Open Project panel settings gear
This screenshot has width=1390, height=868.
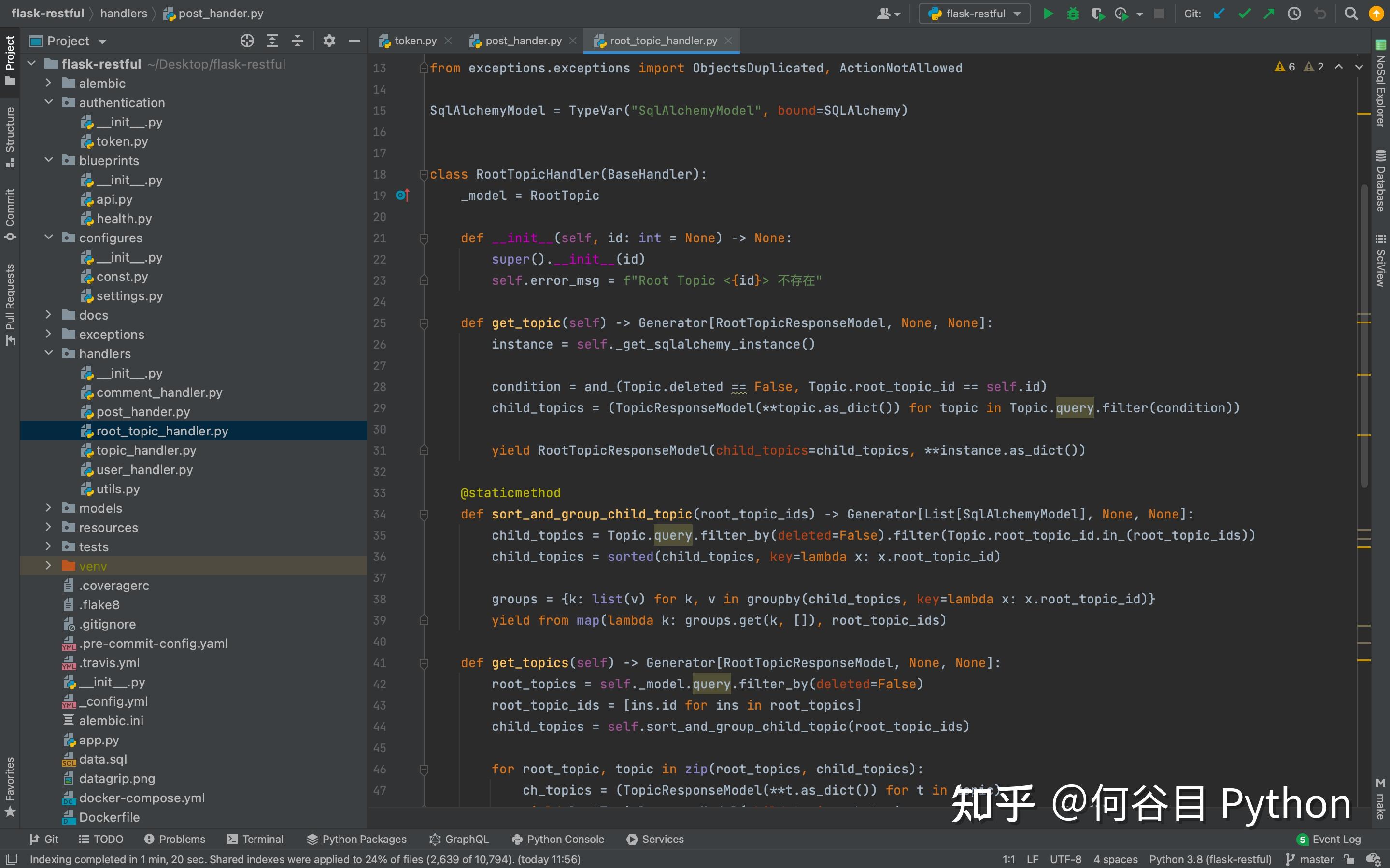(x=329, y=41)
